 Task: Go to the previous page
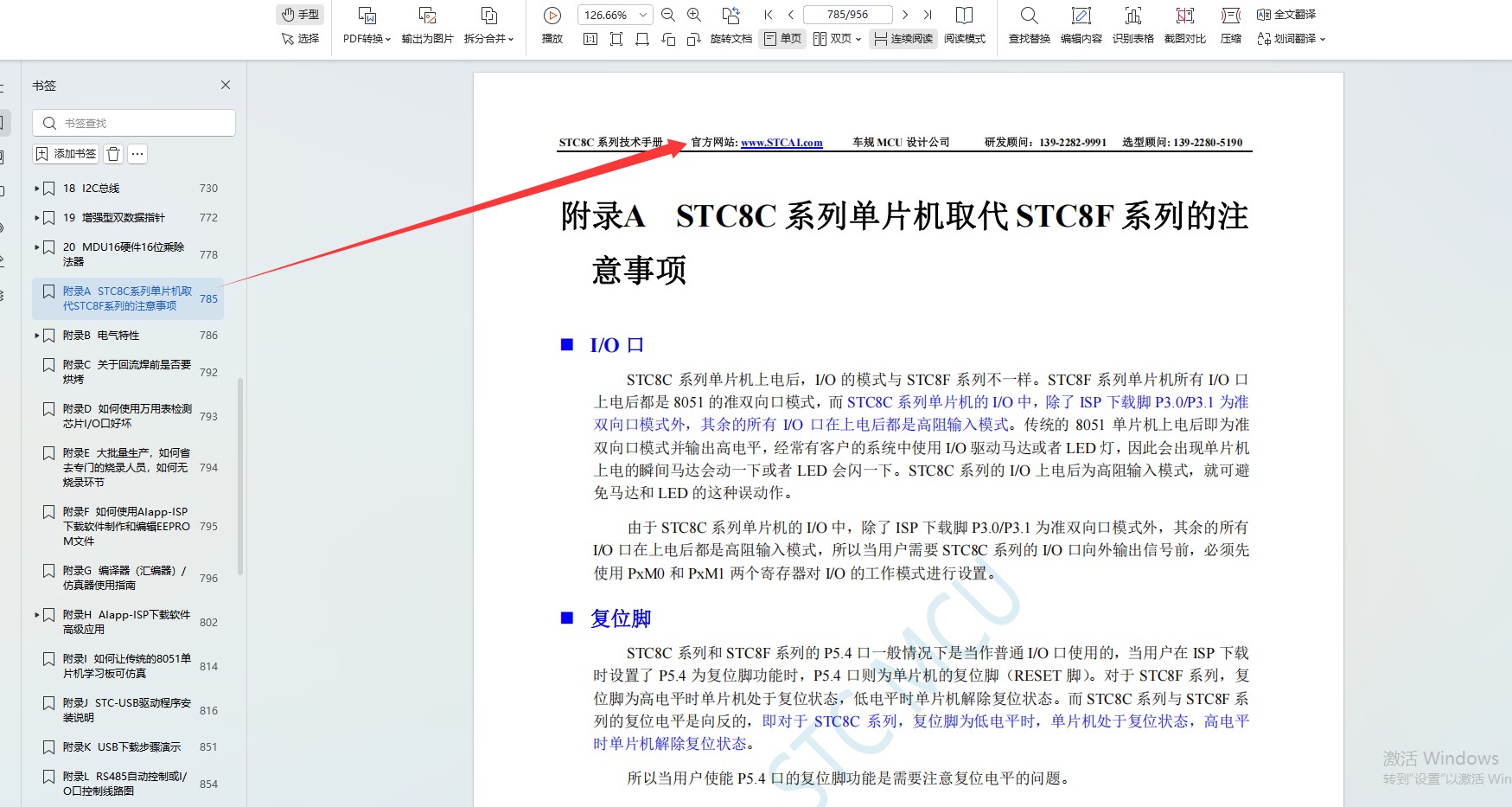(x=790, y=15)
